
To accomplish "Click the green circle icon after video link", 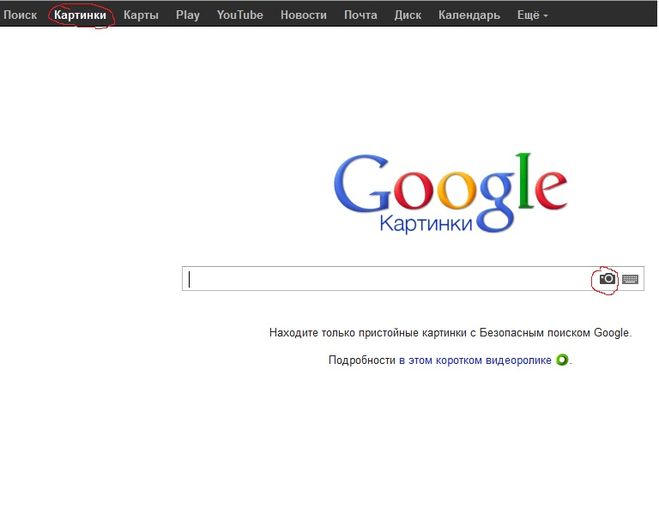I will (562, 360).
